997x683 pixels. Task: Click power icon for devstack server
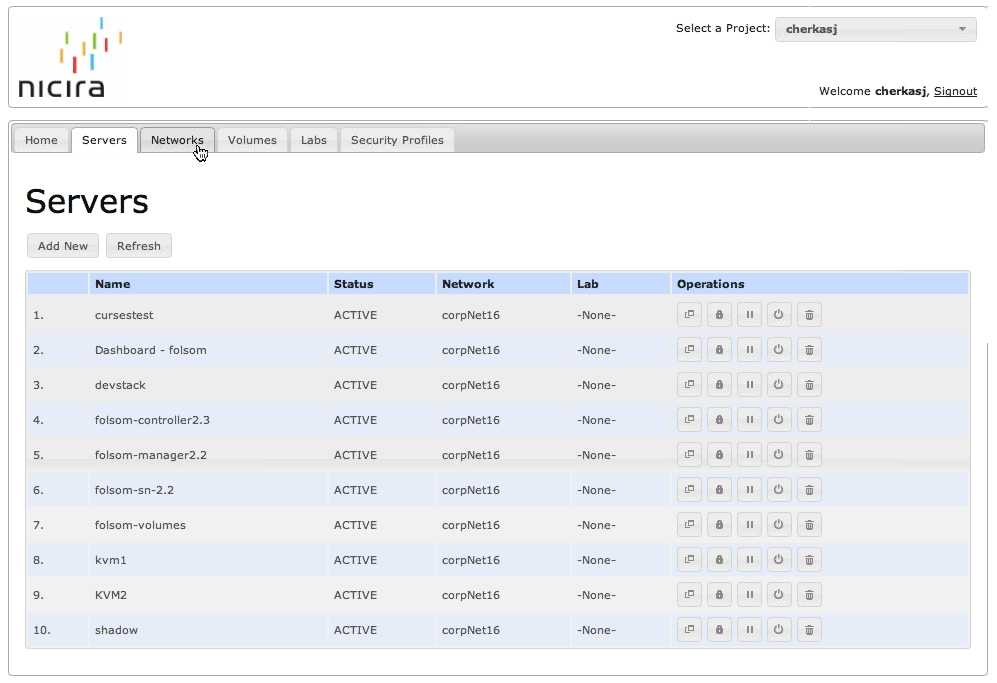point(779,385)
